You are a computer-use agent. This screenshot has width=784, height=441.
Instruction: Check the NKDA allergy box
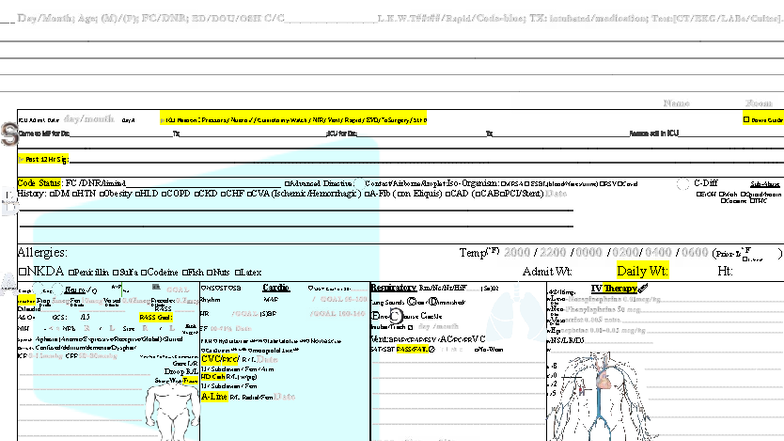pyautogui.click(x=22, y=272)
